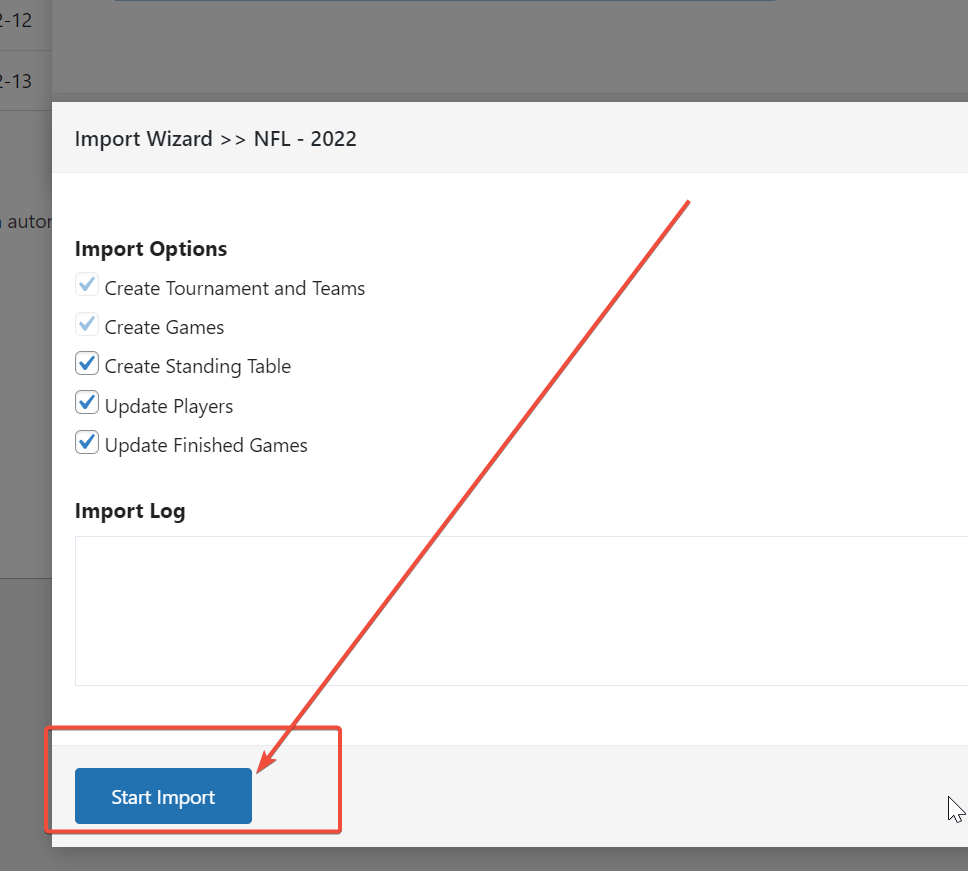Disable Update Finished Games option

[x=87, y=443]
